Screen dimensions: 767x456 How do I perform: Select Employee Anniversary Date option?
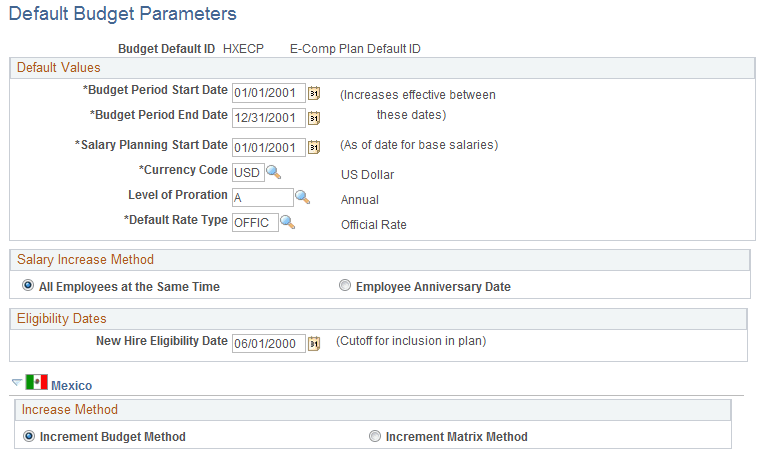tap(345, 286)
